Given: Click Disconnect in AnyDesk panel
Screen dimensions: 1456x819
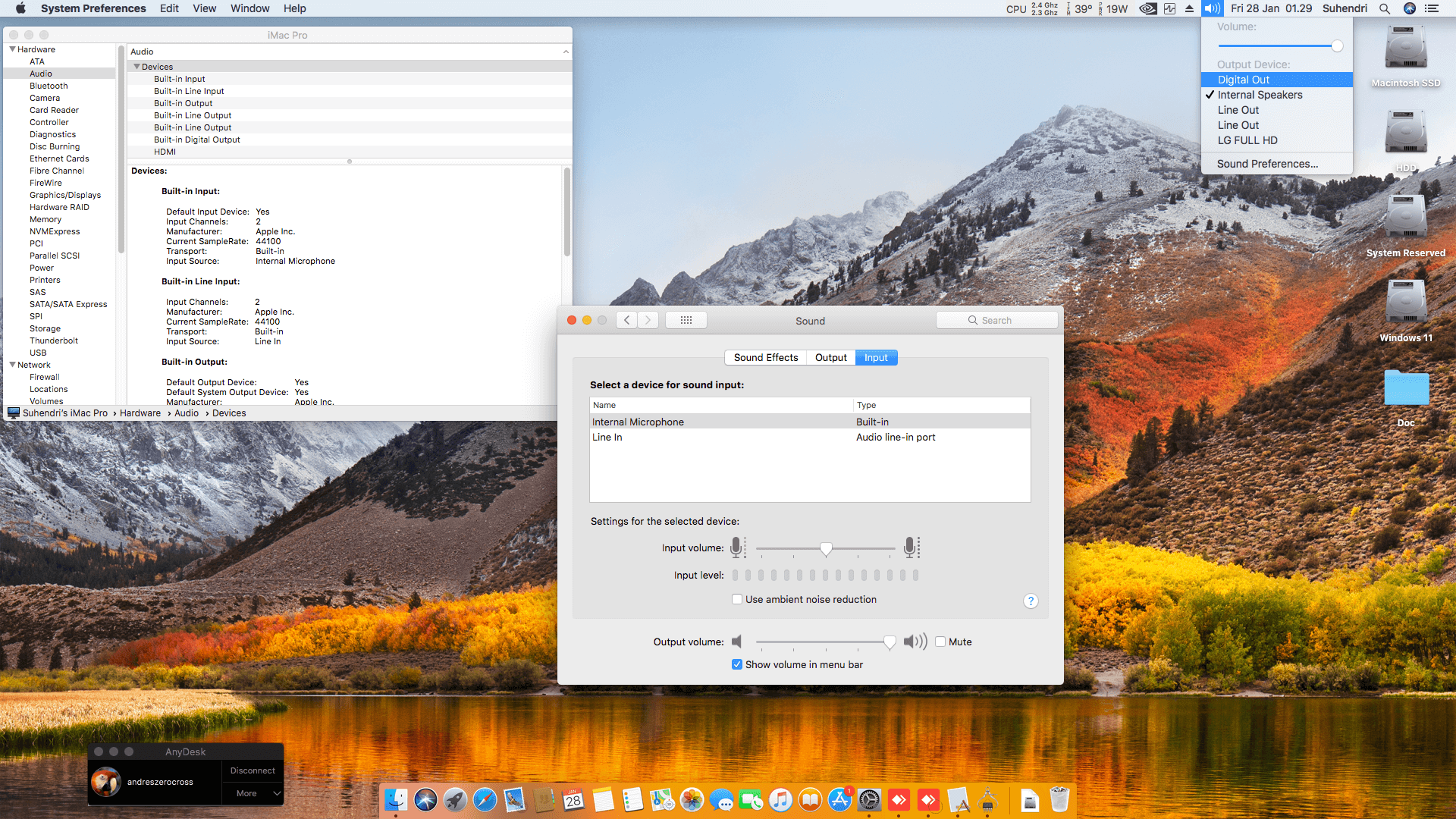Looking at the screenshot, I should tap(253, 770).
